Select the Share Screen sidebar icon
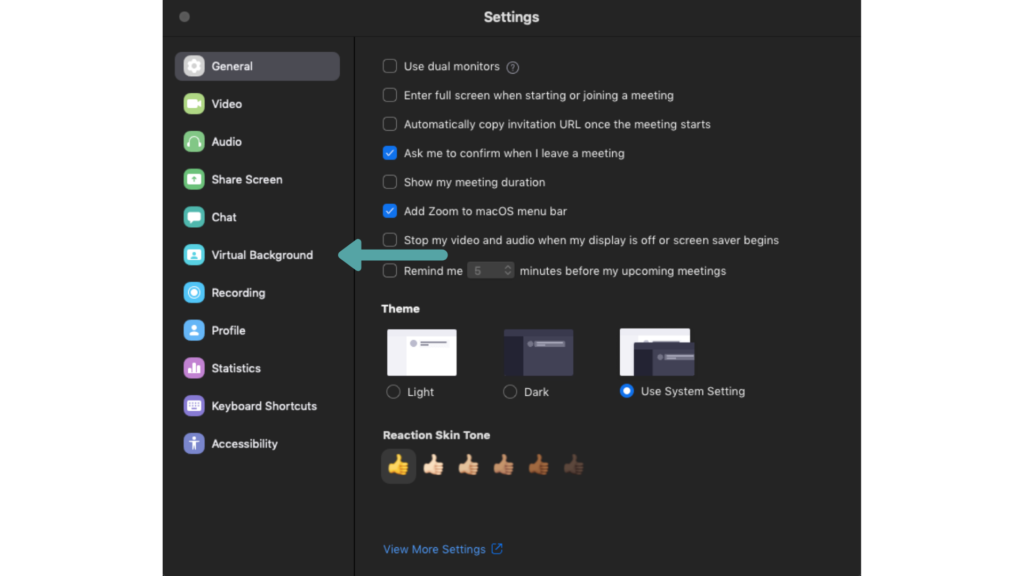This screenshot has width=1024, height=576. point(194,180)
